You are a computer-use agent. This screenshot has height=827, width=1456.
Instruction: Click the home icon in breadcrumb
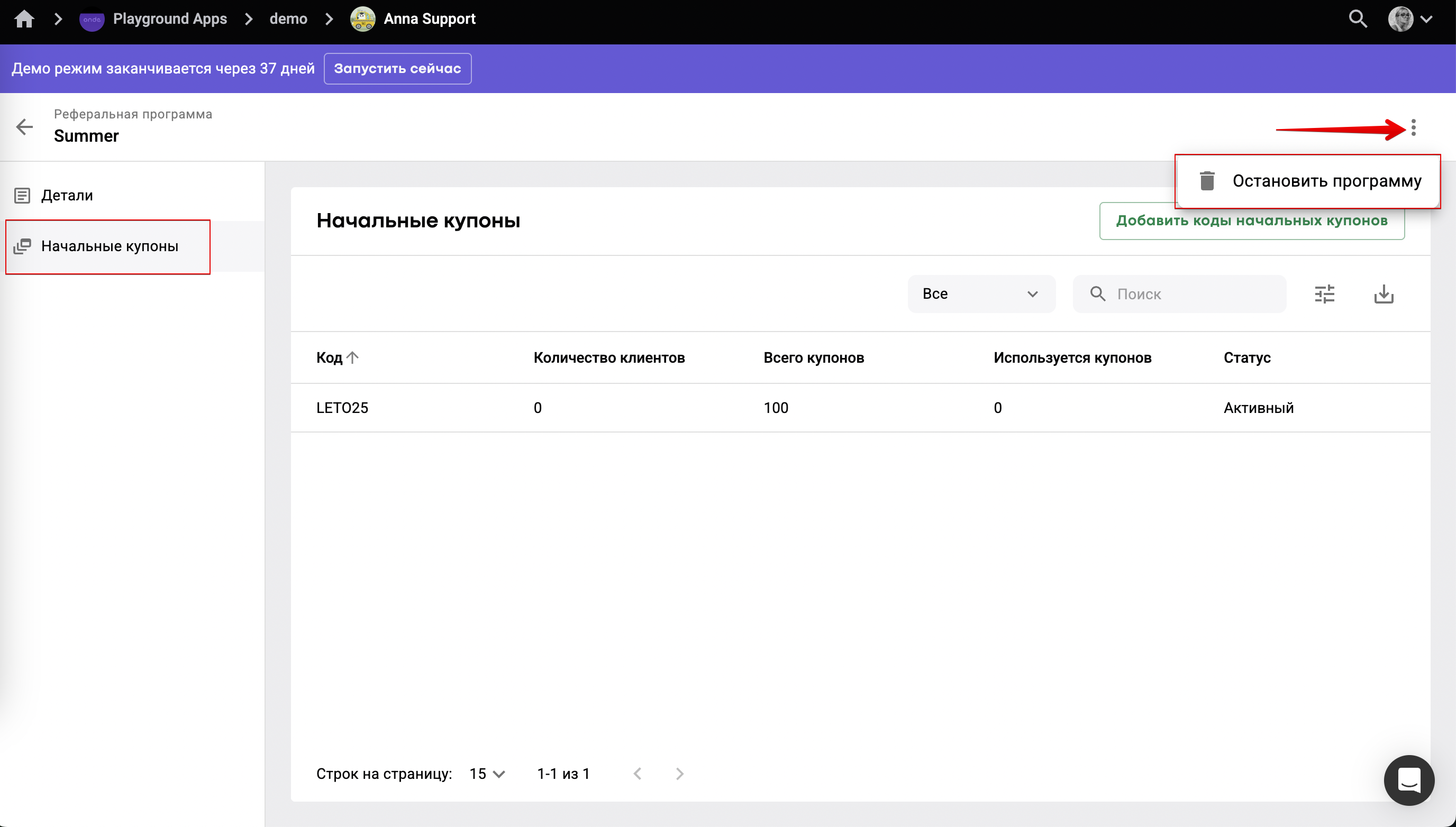click(24, 19)
